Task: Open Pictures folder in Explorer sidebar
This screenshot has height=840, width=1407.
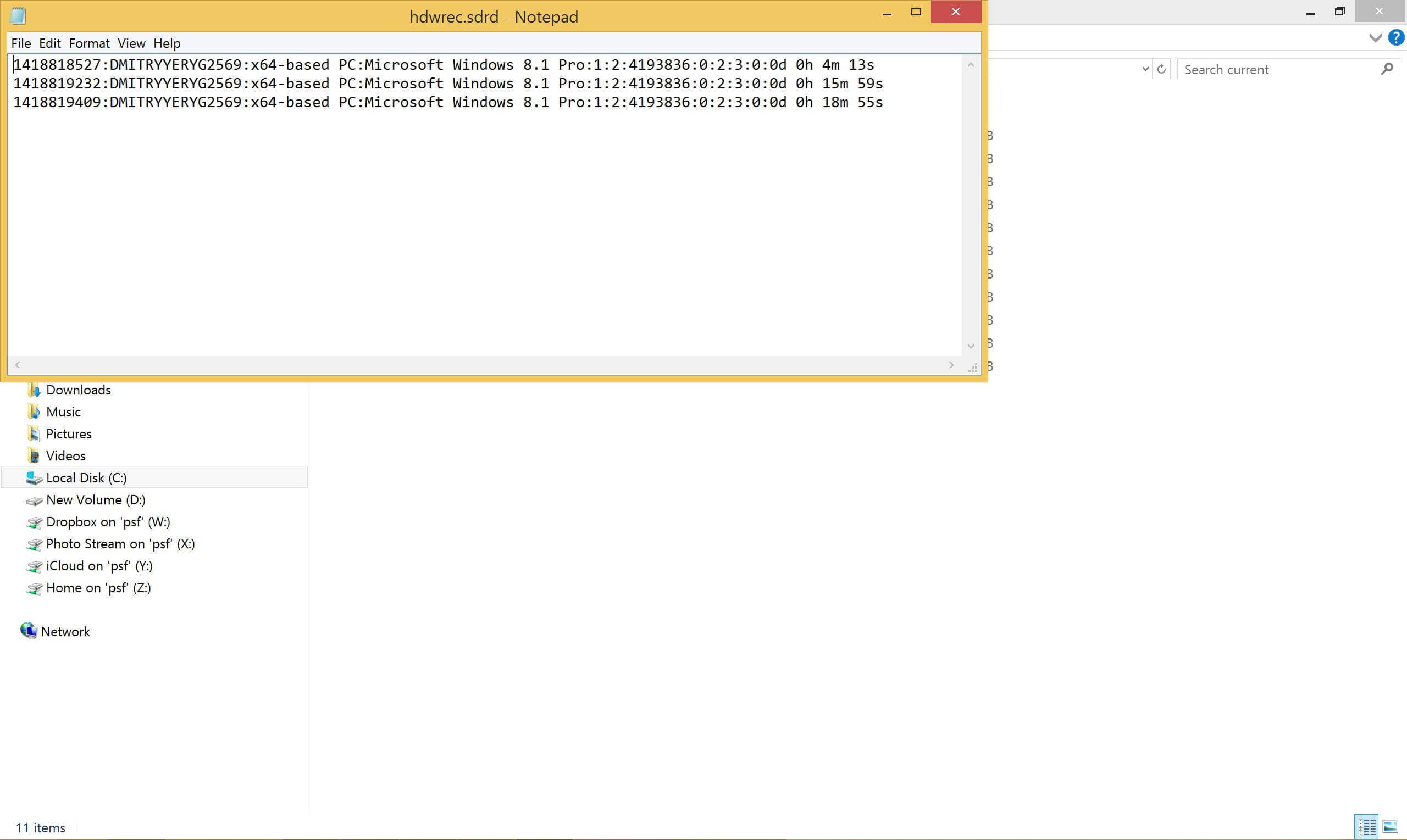Action: 69,434
